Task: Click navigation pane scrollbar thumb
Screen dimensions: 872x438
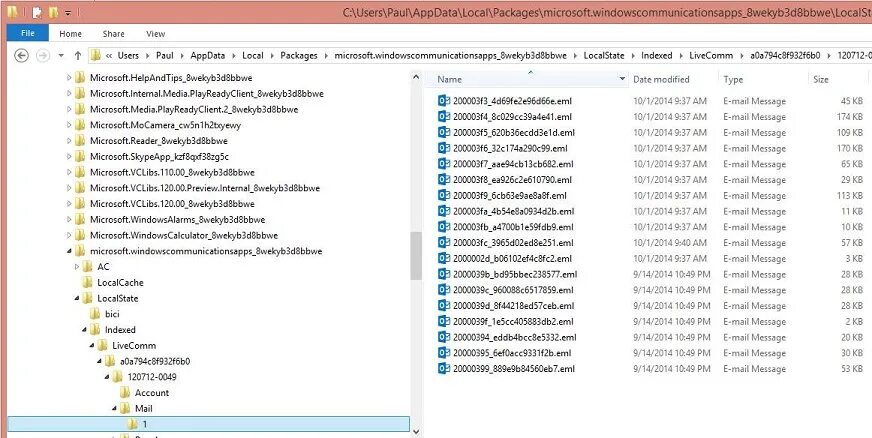Action: coord(415,256)
